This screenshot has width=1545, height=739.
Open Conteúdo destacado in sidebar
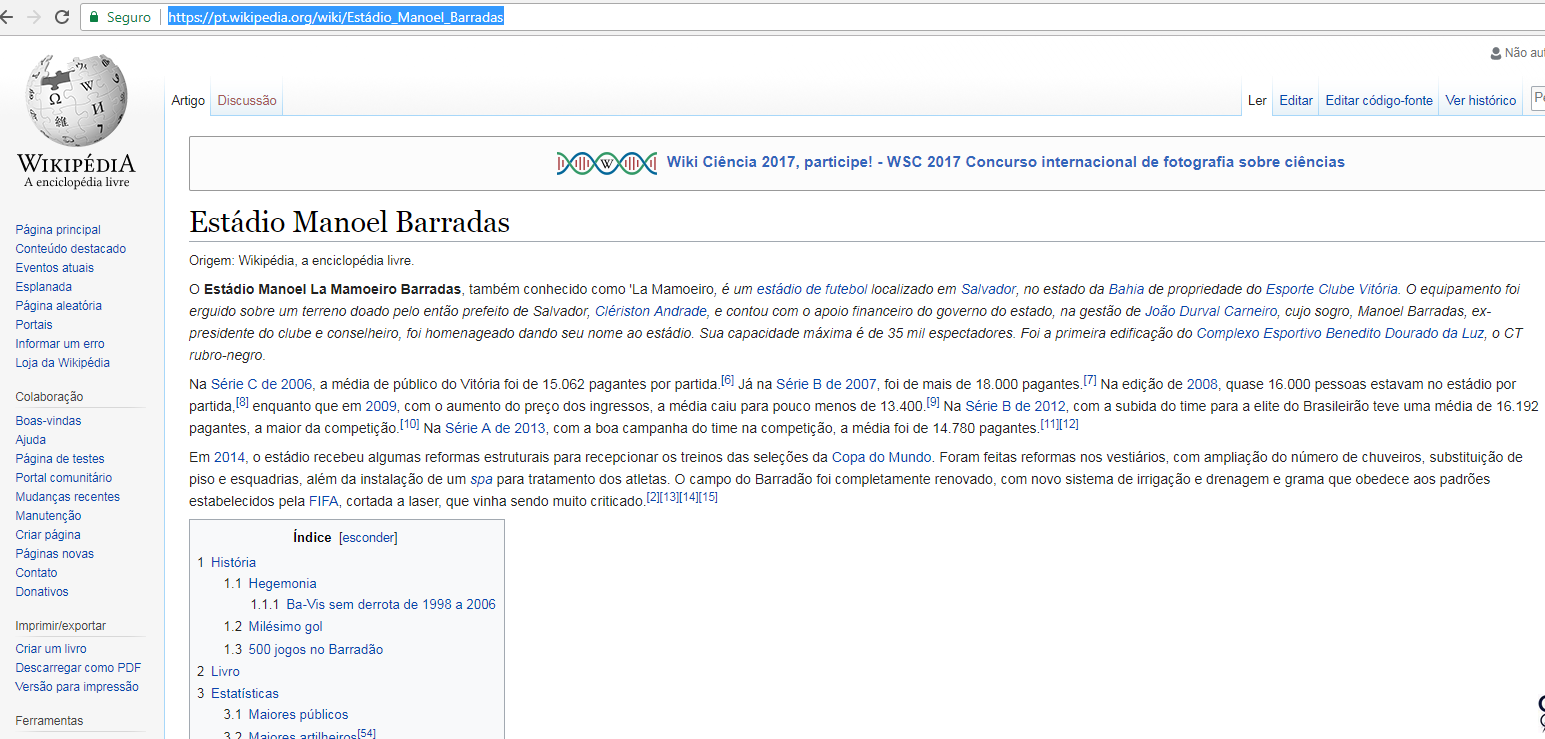click(71, 249)
